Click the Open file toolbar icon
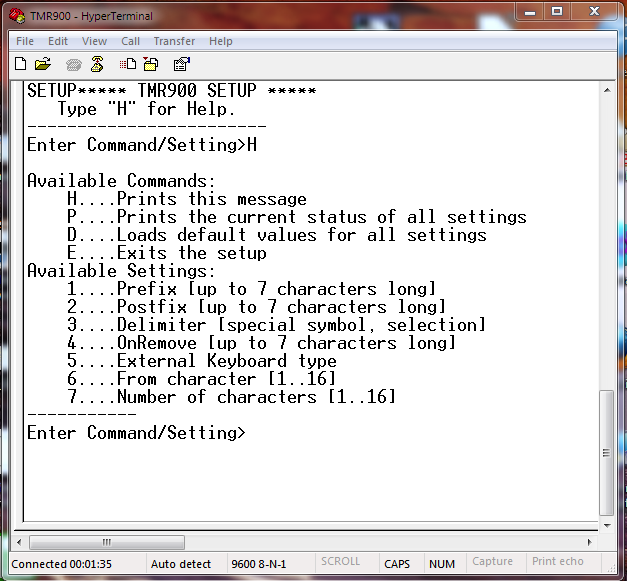The image size is (627, 581). pos(42,64)
